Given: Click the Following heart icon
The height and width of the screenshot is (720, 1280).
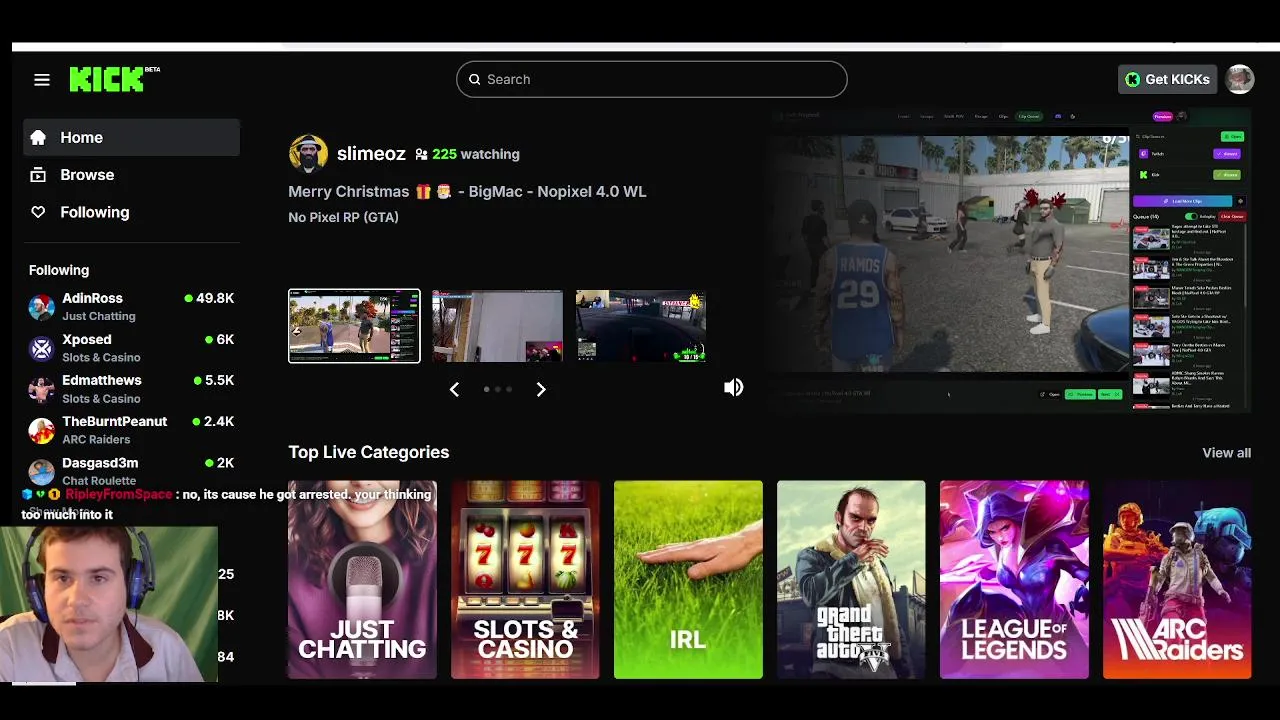Looking at the screenshot, I should (38, 212).
